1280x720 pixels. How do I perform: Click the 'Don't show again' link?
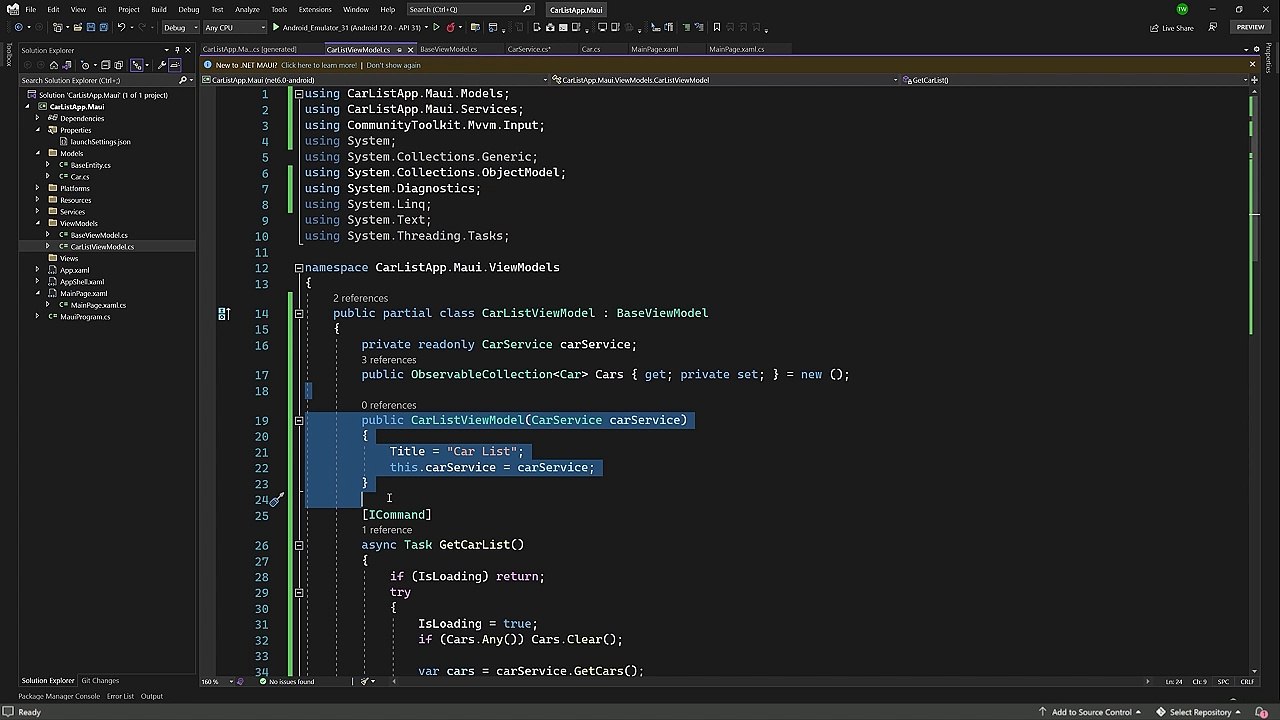[393, 65]
